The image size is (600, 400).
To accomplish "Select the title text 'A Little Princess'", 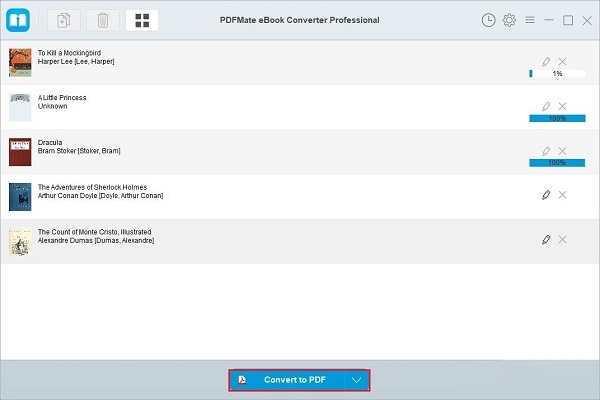I will (x=62, y=98).
